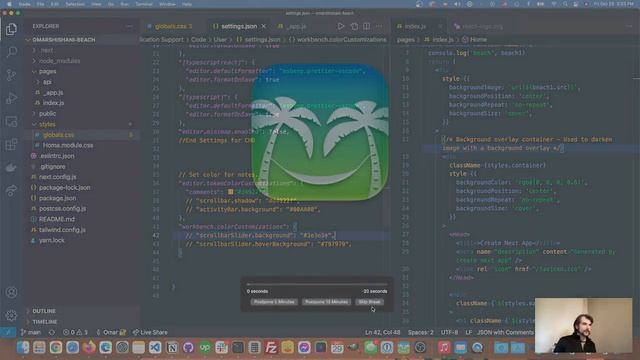The image size is (640, 360).
Task: Launch Firefox from the dock
Action: [x=89, y=347]
